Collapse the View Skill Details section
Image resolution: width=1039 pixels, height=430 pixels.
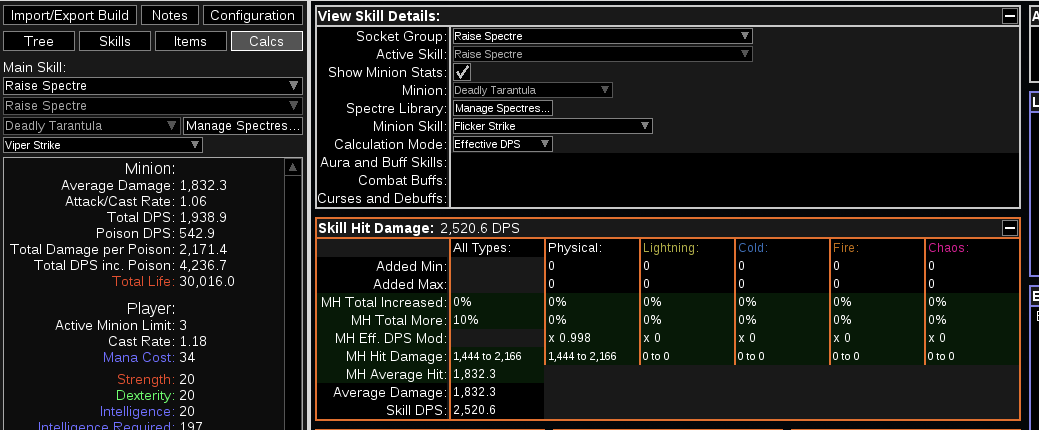click(x=1009, y=17)
